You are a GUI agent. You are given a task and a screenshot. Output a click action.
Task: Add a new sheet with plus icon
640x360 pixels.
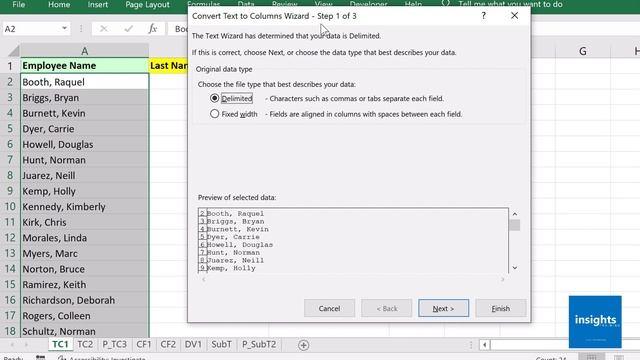[303, 345]
